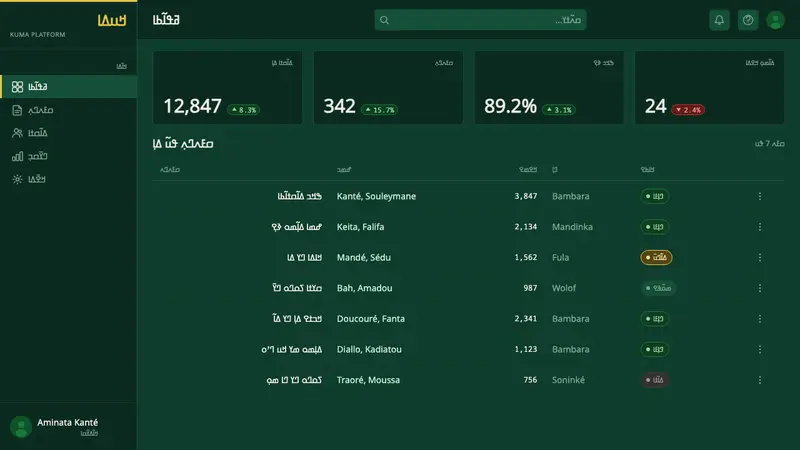This screenshot has width=800, height=450.
Task: Click green status badge for Keita, Falifa
Action: coord(655,227)
